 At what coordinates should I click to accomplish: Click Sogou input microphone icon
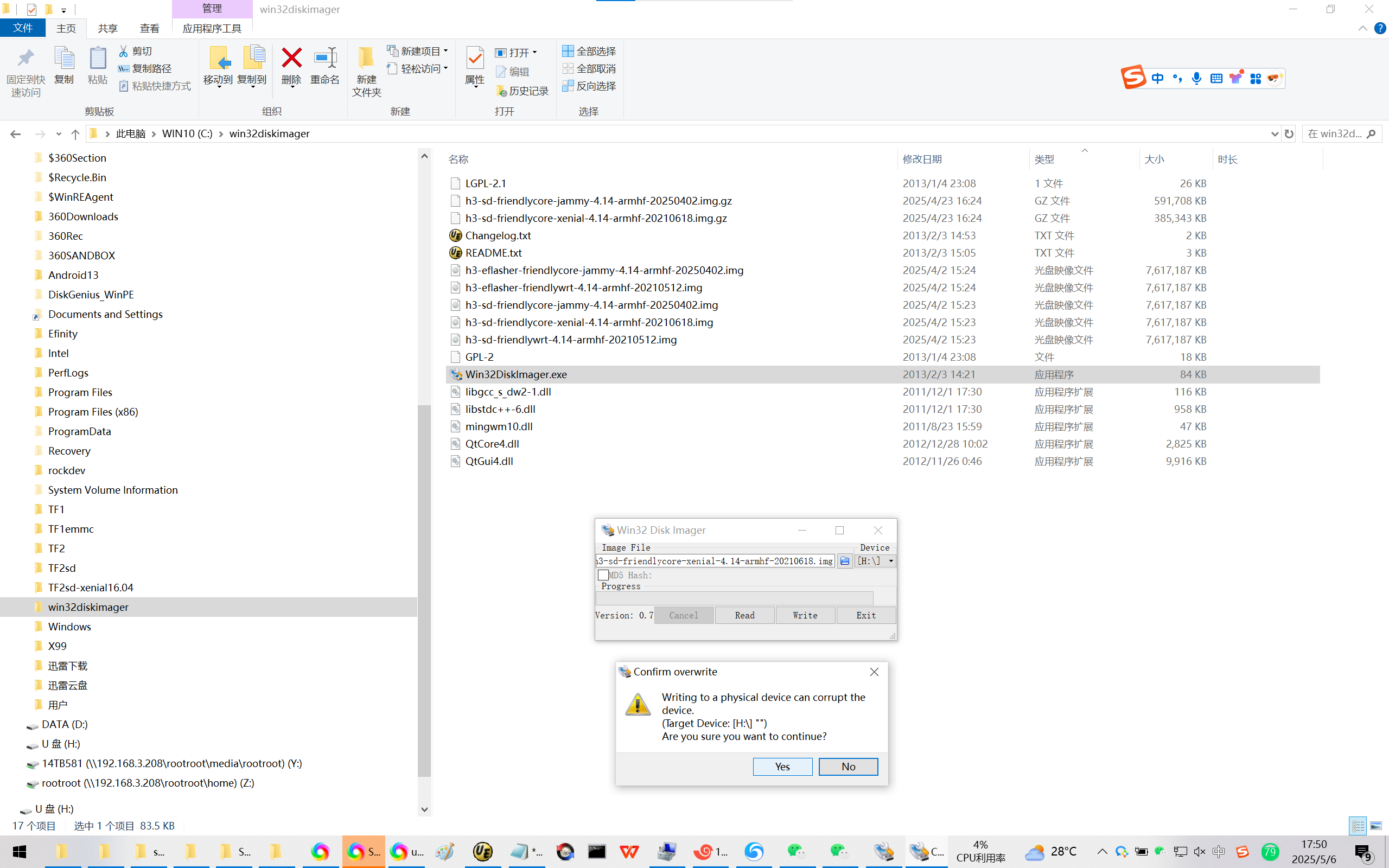click(x=1196, y=79)
